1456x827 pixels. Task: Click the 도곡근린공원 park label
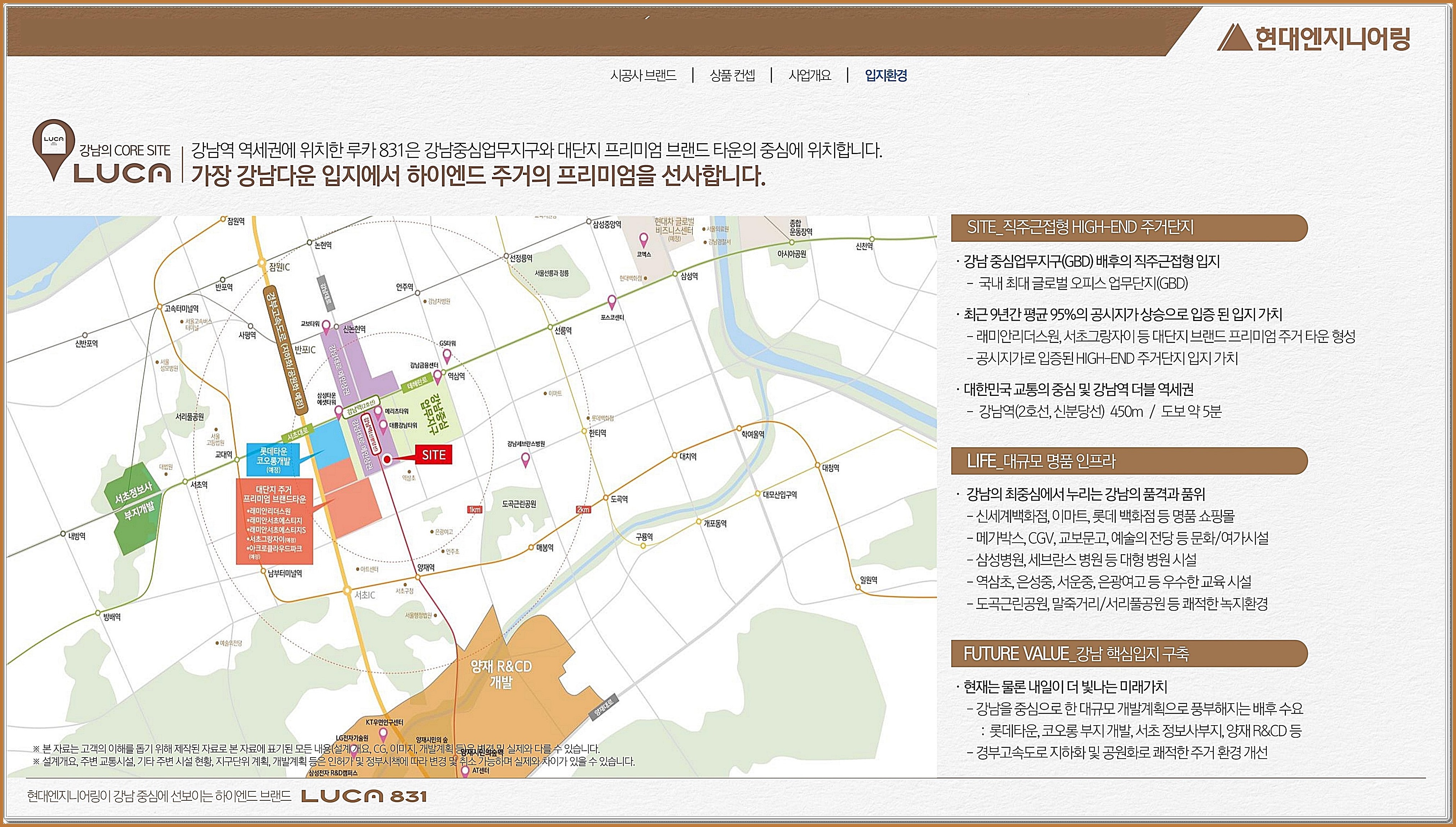click(519, 504)
